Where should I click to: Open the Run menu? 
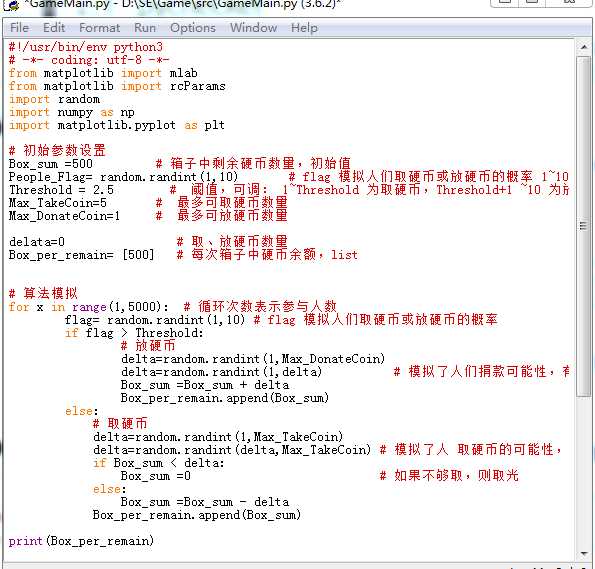145,28
